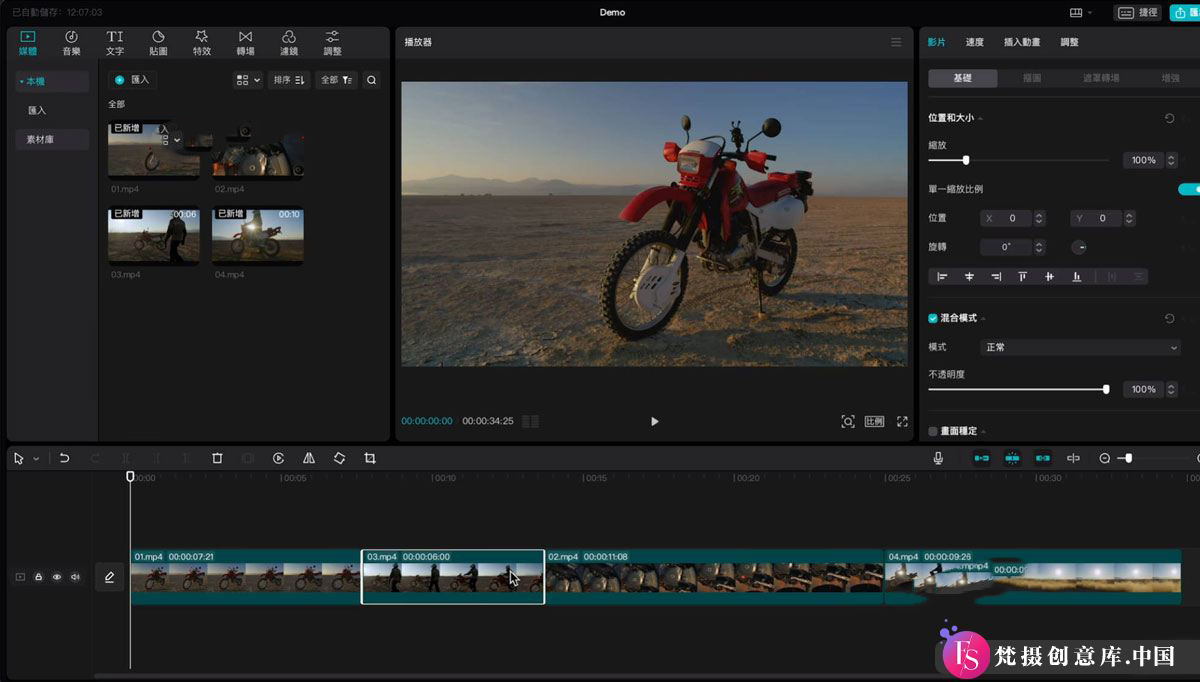Viewport: 1200px width, 682px height.
Task: Open the 全部 filter menu
Action: click(336, 80)
